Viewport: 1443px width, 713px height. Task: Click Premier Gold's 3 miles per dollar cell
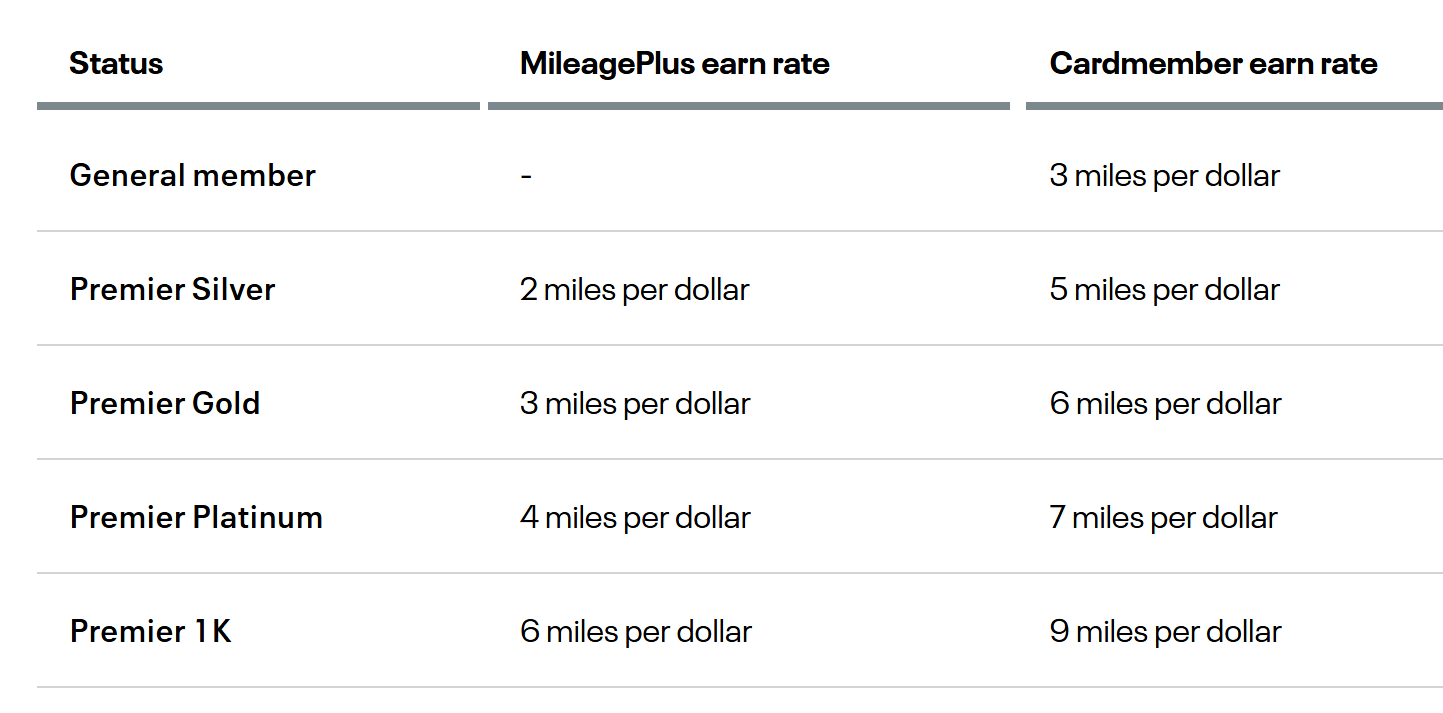coord(635,404)
